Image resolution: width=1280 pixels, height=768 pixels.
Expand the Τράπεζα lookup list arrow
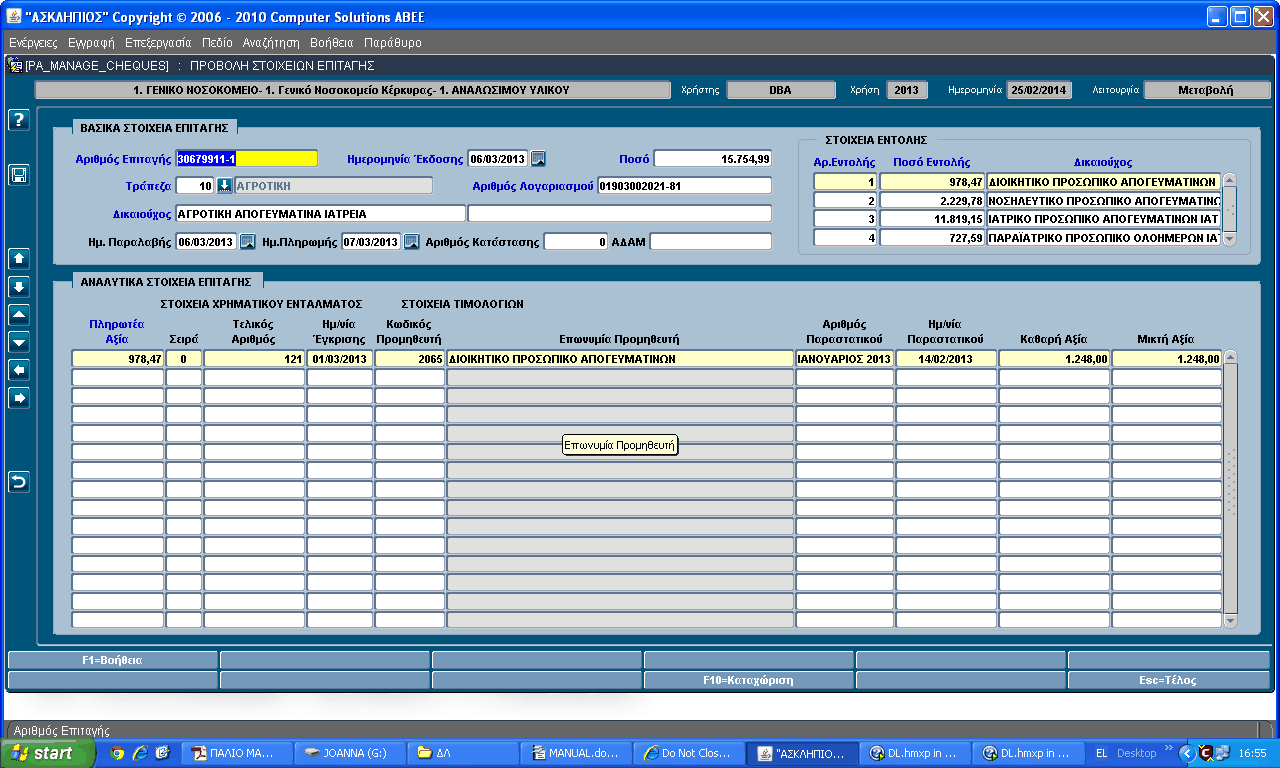[x=225, y=185]
